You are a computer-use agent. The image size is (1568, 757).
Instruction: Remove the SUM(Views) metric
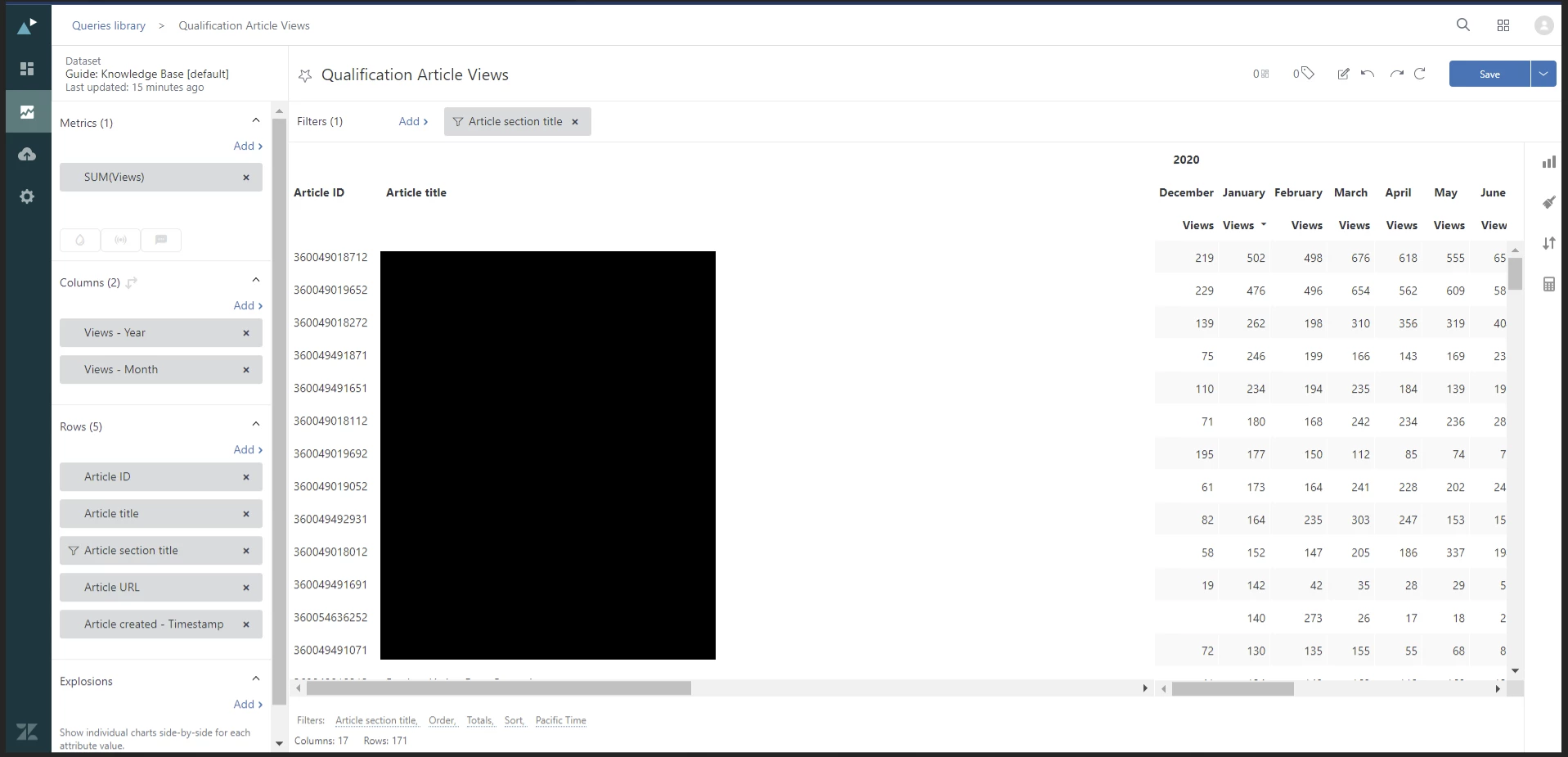pos(246,178)
